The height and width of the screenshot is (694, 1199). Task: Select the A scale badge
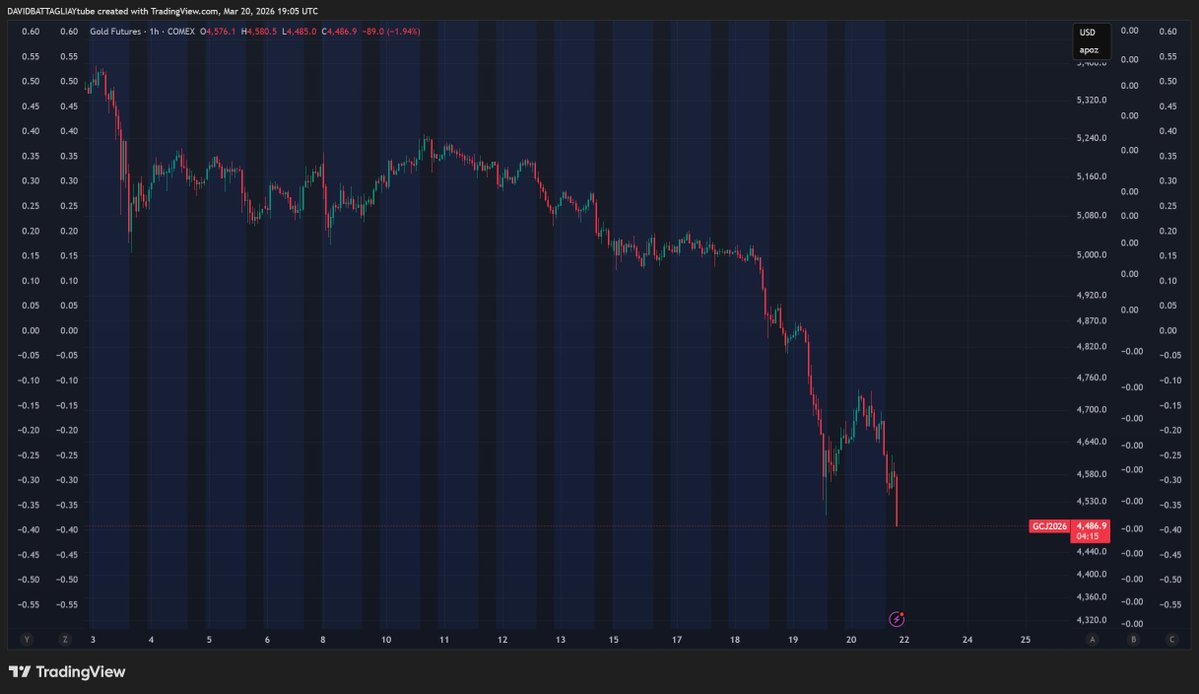pos(1092,640)
